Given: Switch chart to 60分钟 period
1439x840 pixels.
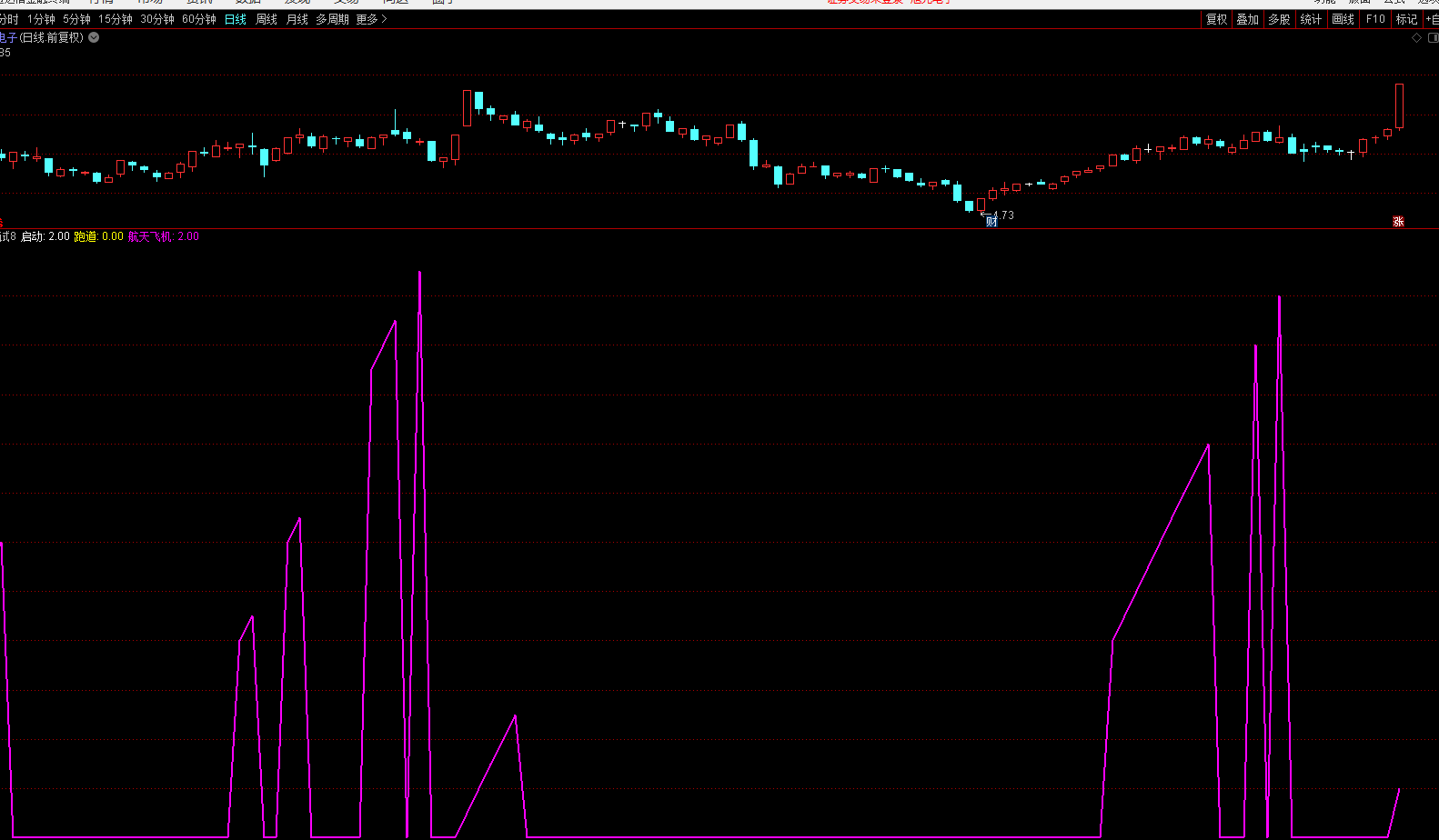Looking at the screenshot, I should coord(199,19).
